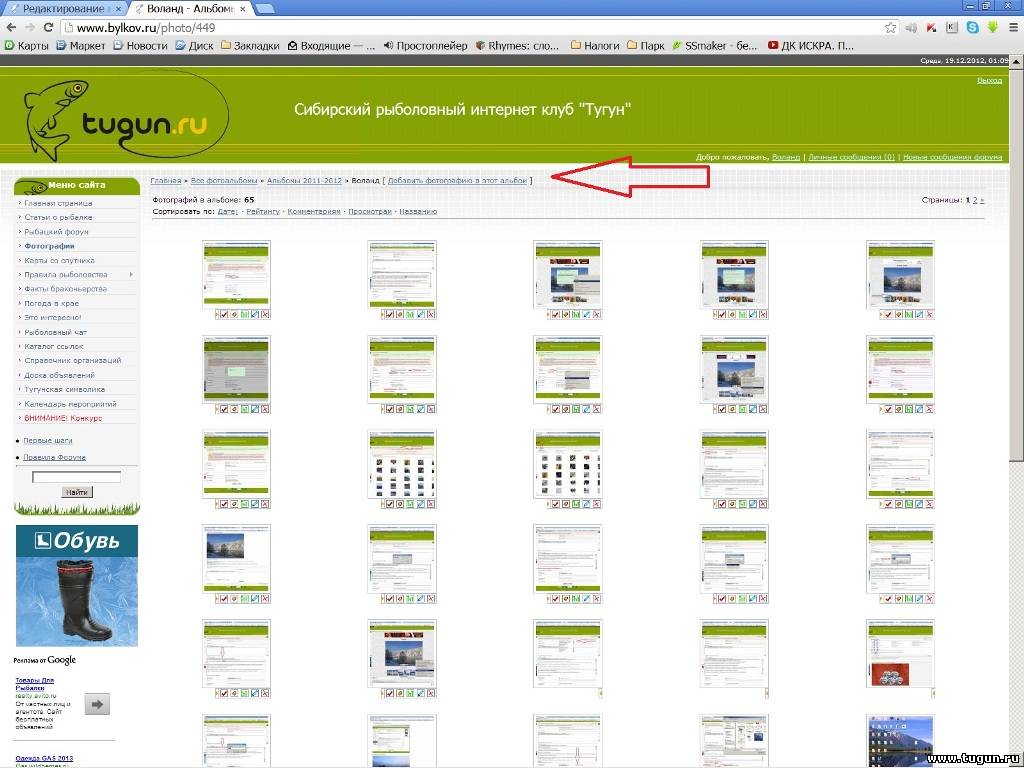Open the ВНИМАНИЕ! Конкурс menu item
The width and height of the screenshot is (1024, 768).
point(63,418)
